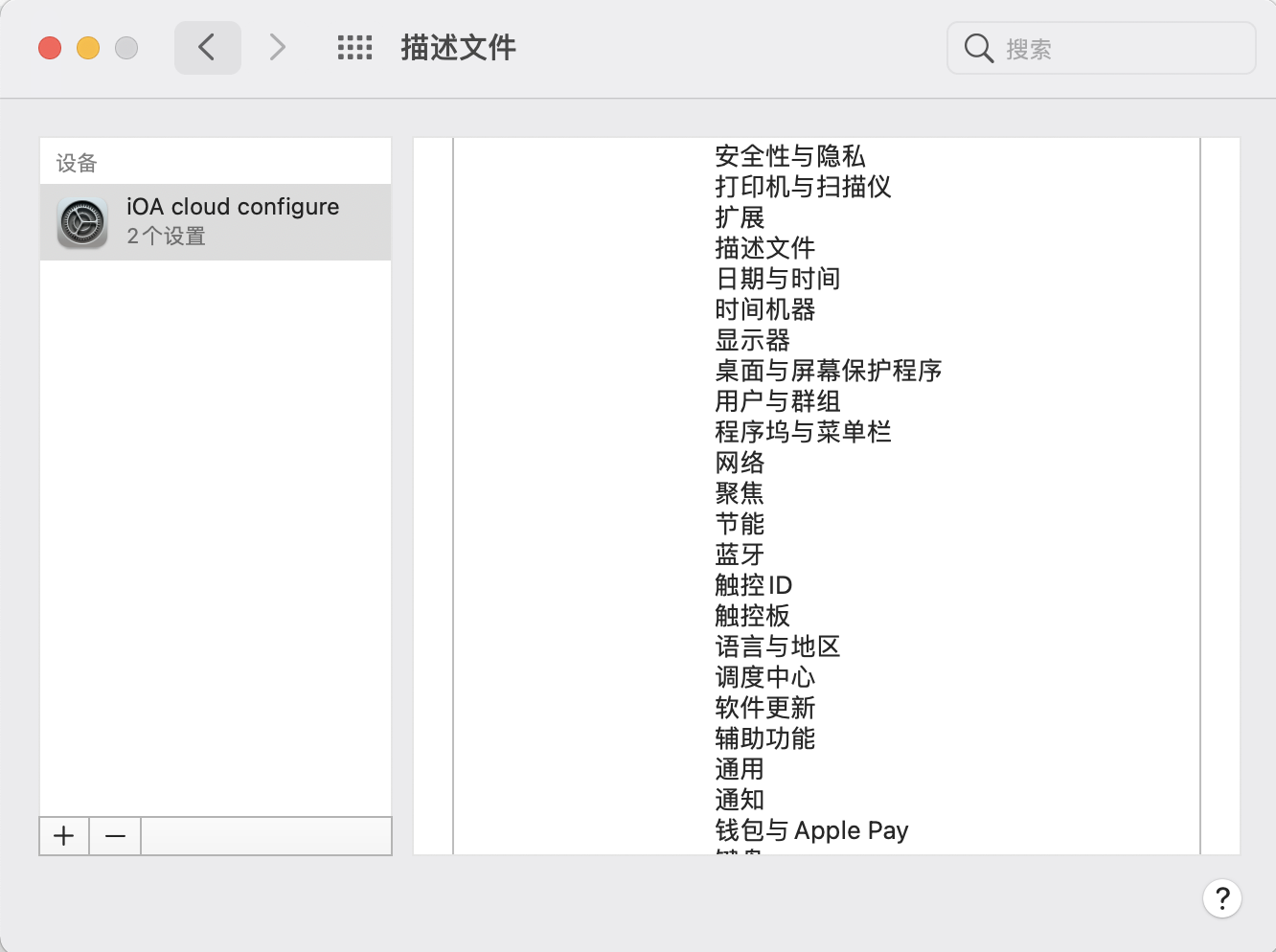This screenshot has width=1276, height=952.
Task: Click the 蓝牙 entry in details pane
Action: pos(740,555)
